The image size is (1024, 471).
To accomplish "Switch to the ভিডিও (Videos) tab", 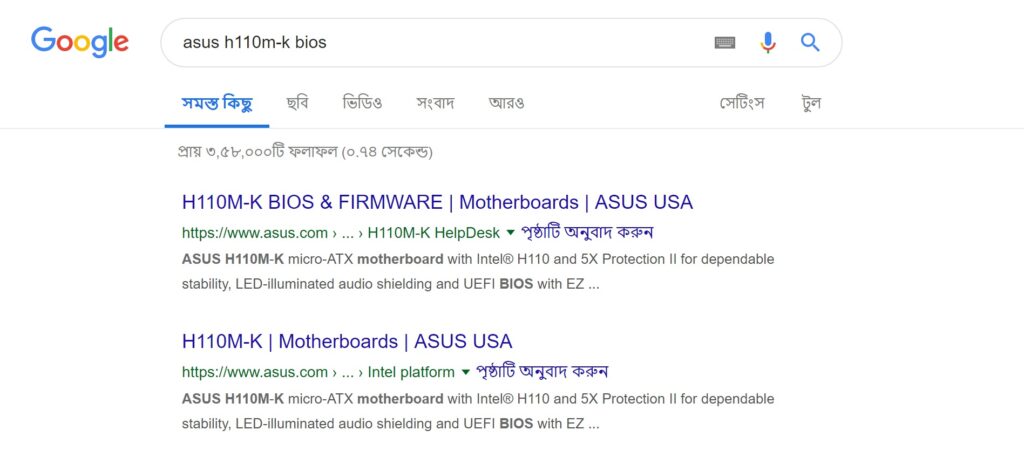I will 362,103.
